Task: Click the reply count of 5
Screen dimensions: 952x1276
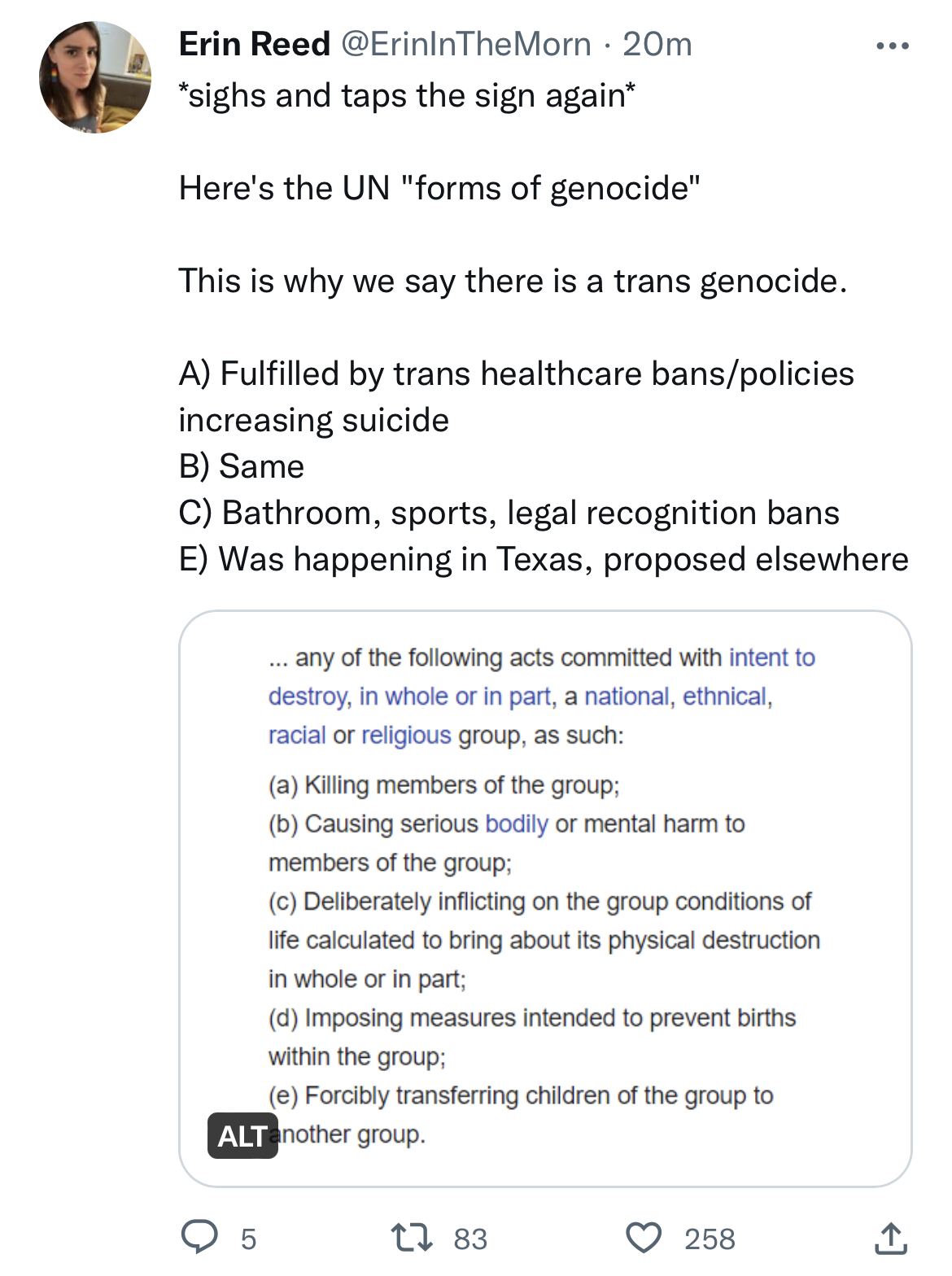Action: (x=248, y=1239)
